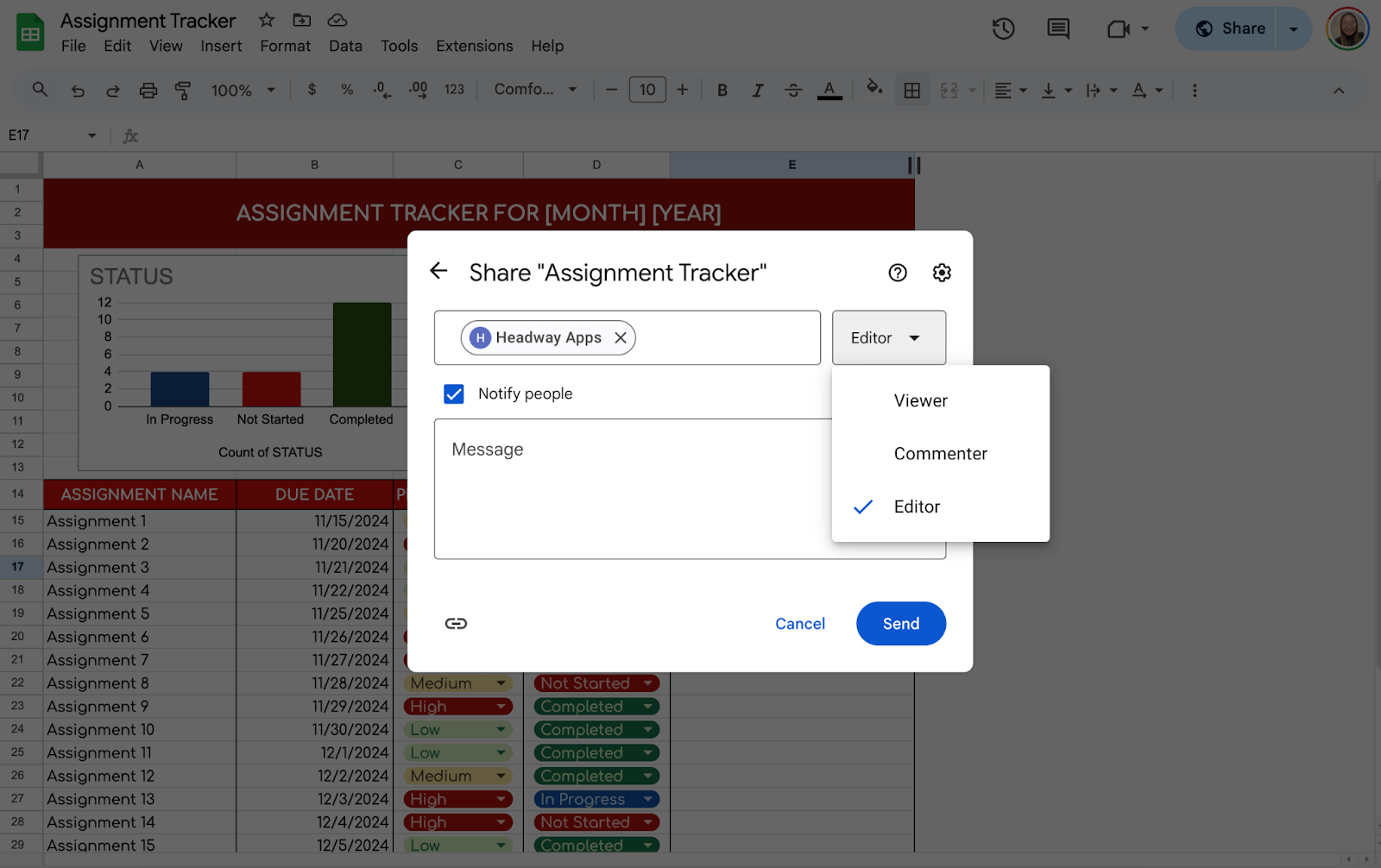The height and width of the screenshot is (868, 1381).
Task: Open comments panel icon
Action: point(1058,28)
